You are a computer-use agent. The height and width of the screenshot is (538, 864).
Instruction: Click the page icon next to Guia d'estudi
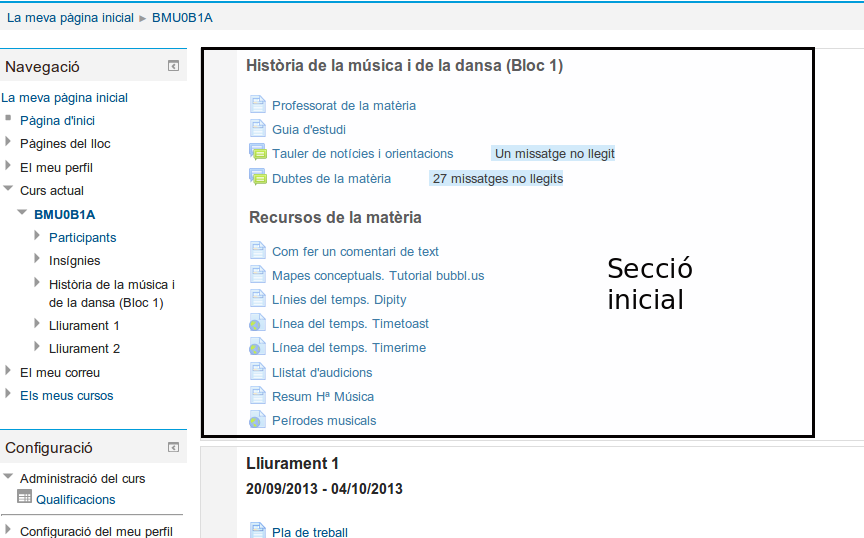coord(257,129)
